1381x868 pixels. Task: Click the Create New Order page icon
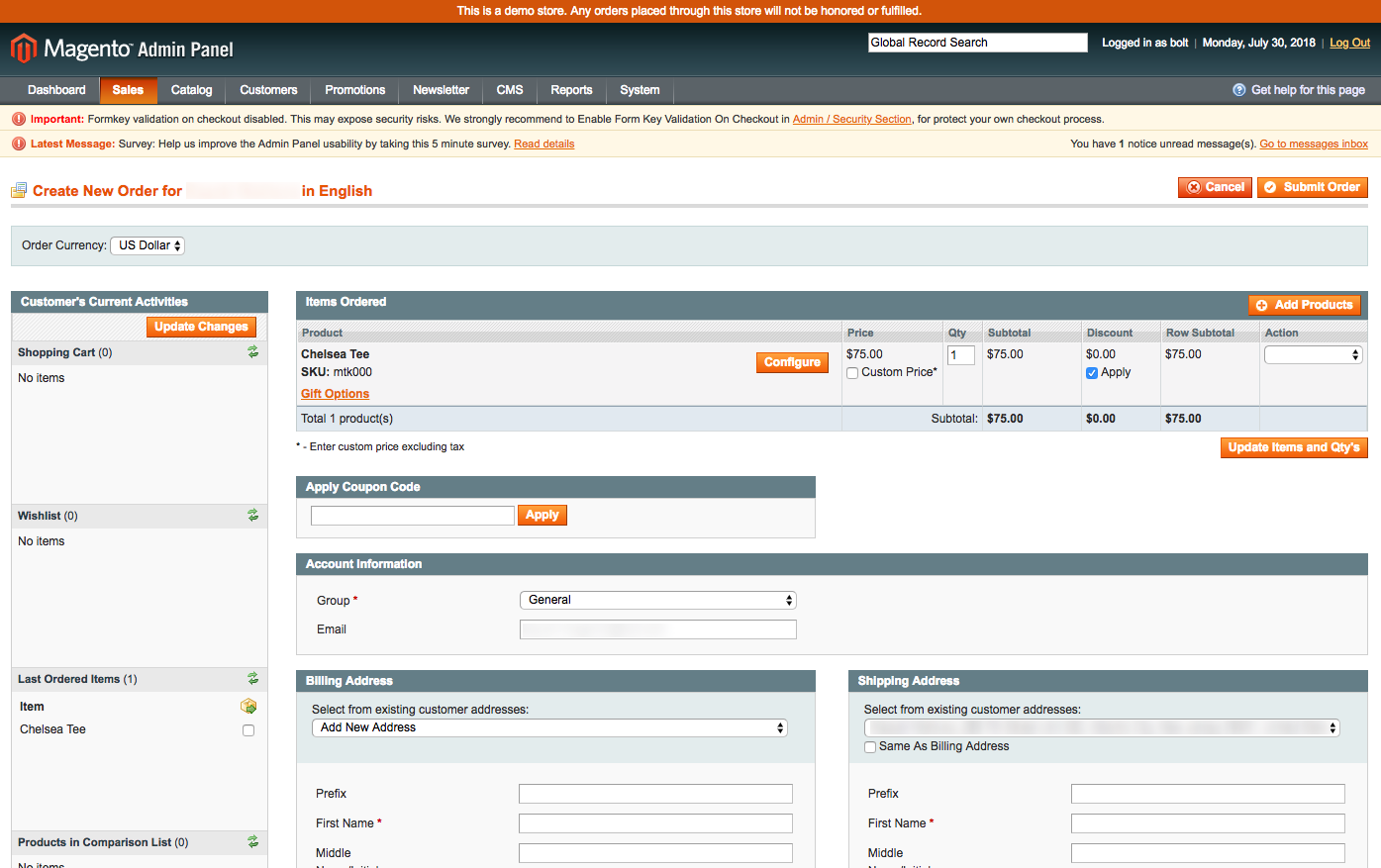coord(19,190)
